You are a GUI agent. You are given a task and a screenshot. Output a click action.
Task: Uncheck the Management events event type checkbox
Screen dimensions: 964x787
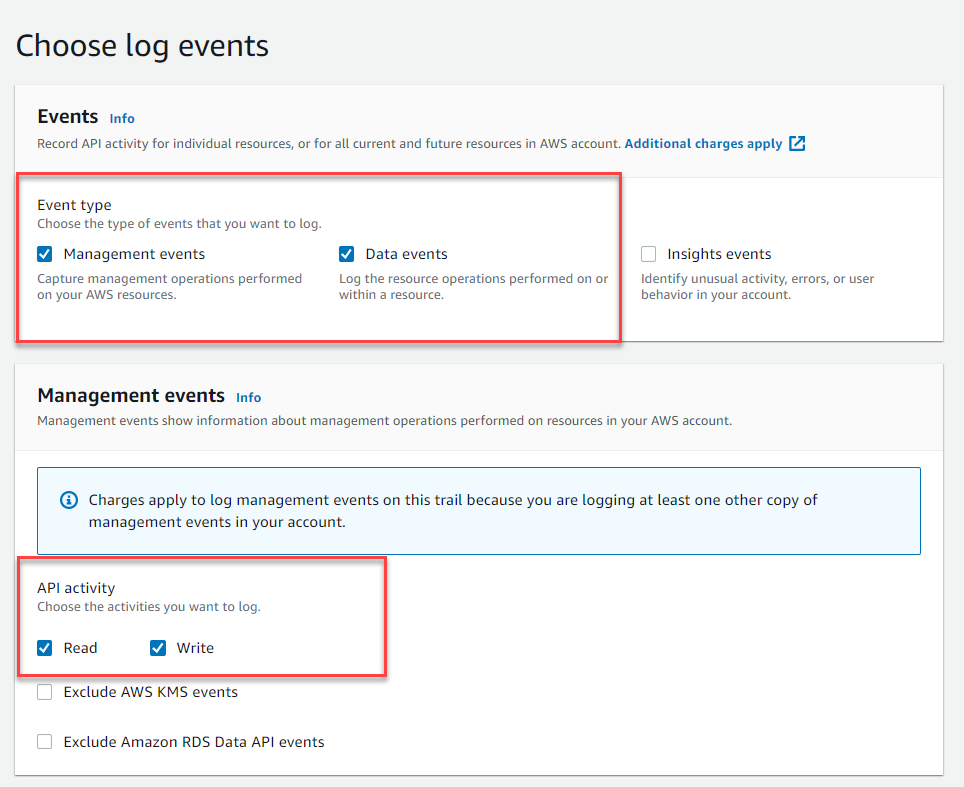pyautogui.click(x=45, y=254)
